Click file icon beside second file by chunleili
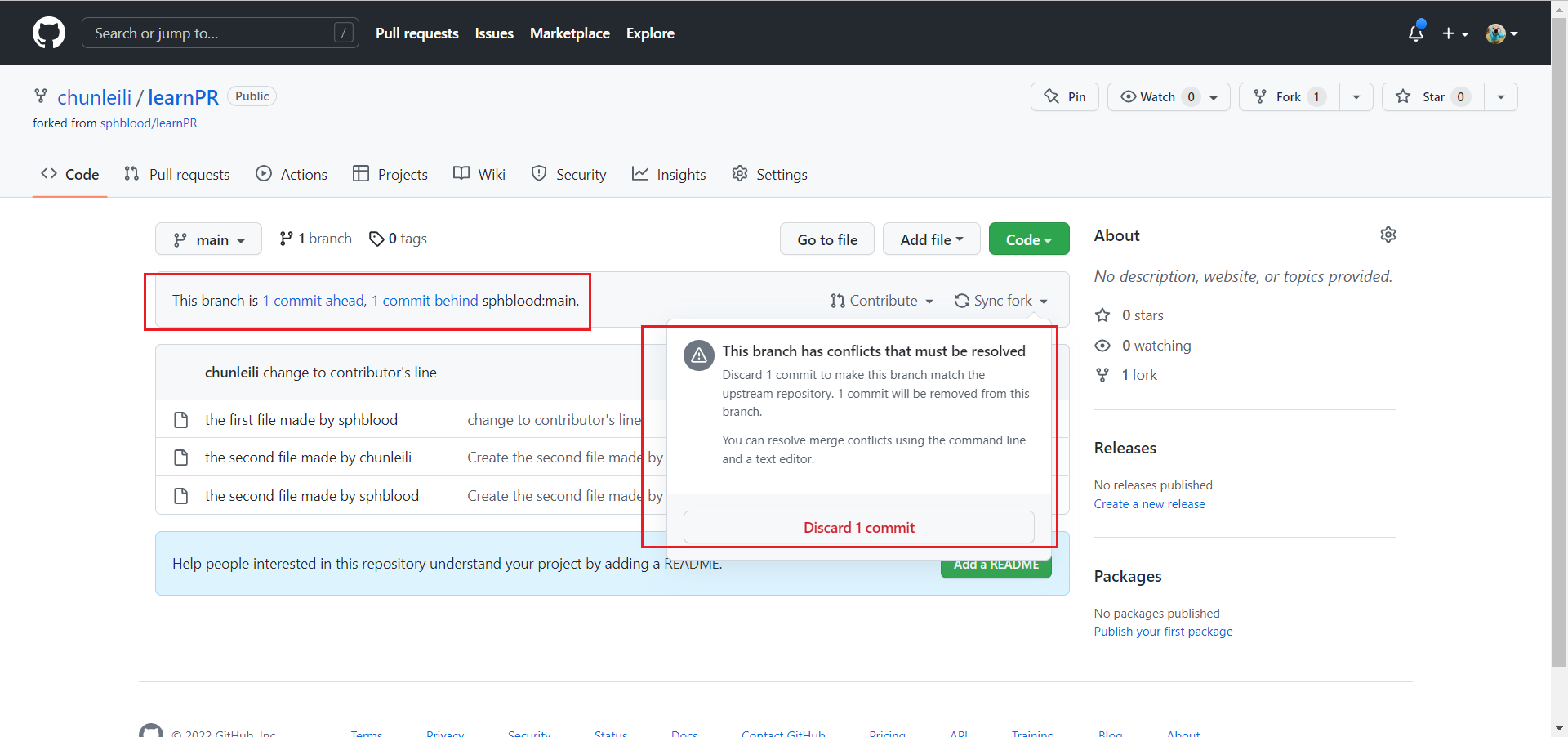1568x737 pixels. [181, 458]
